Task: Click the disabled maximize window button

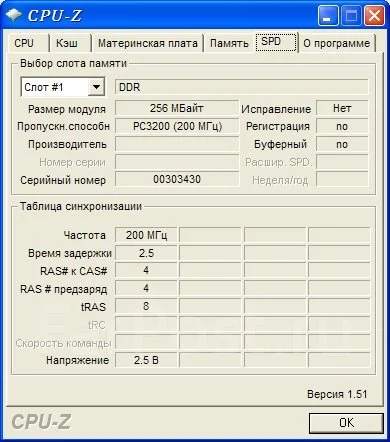Action: (x=351, y=16)
